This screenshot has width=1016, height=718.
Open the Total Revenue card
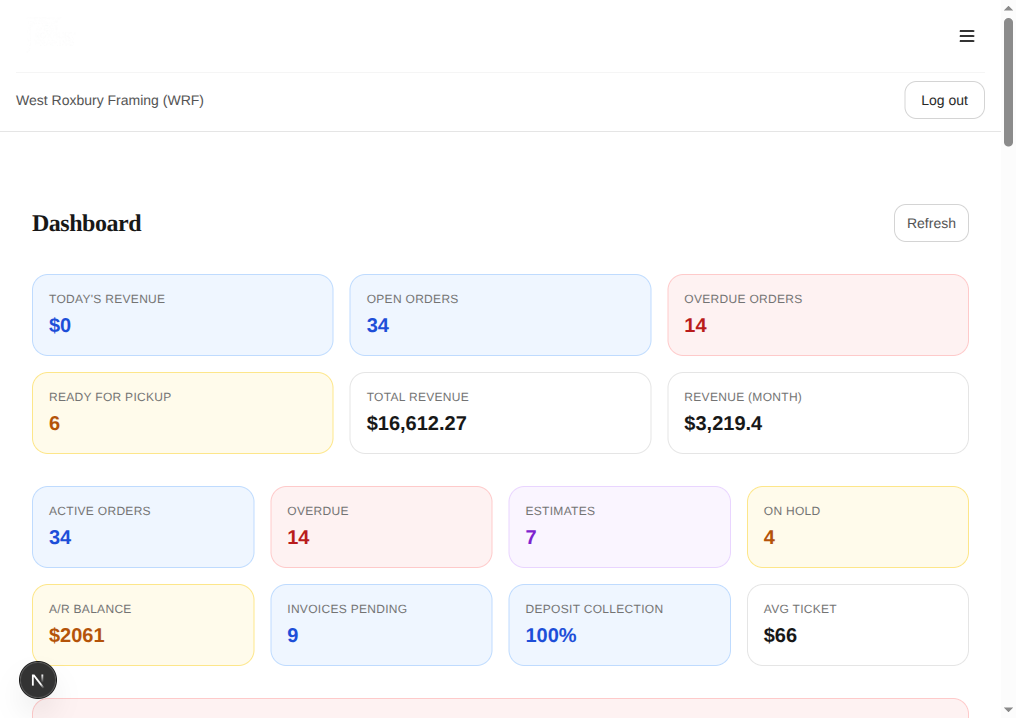pos(500,412)
